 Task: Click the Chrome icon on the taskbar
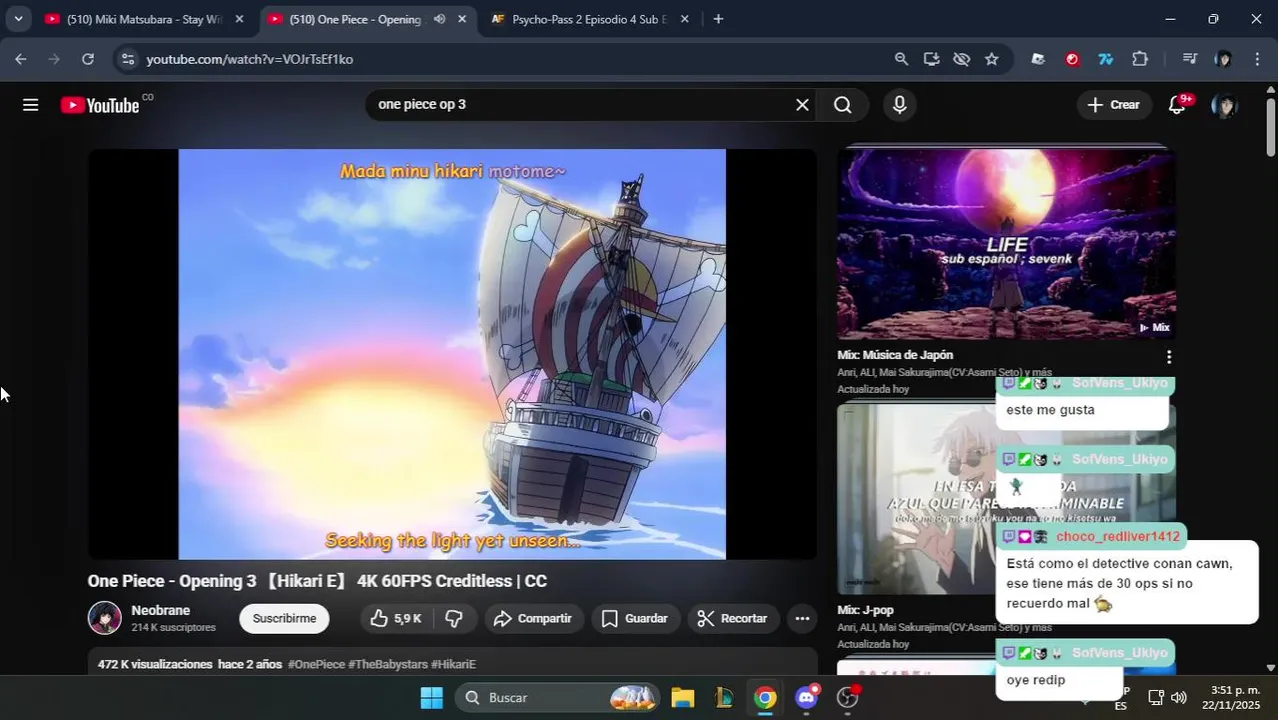765,697
